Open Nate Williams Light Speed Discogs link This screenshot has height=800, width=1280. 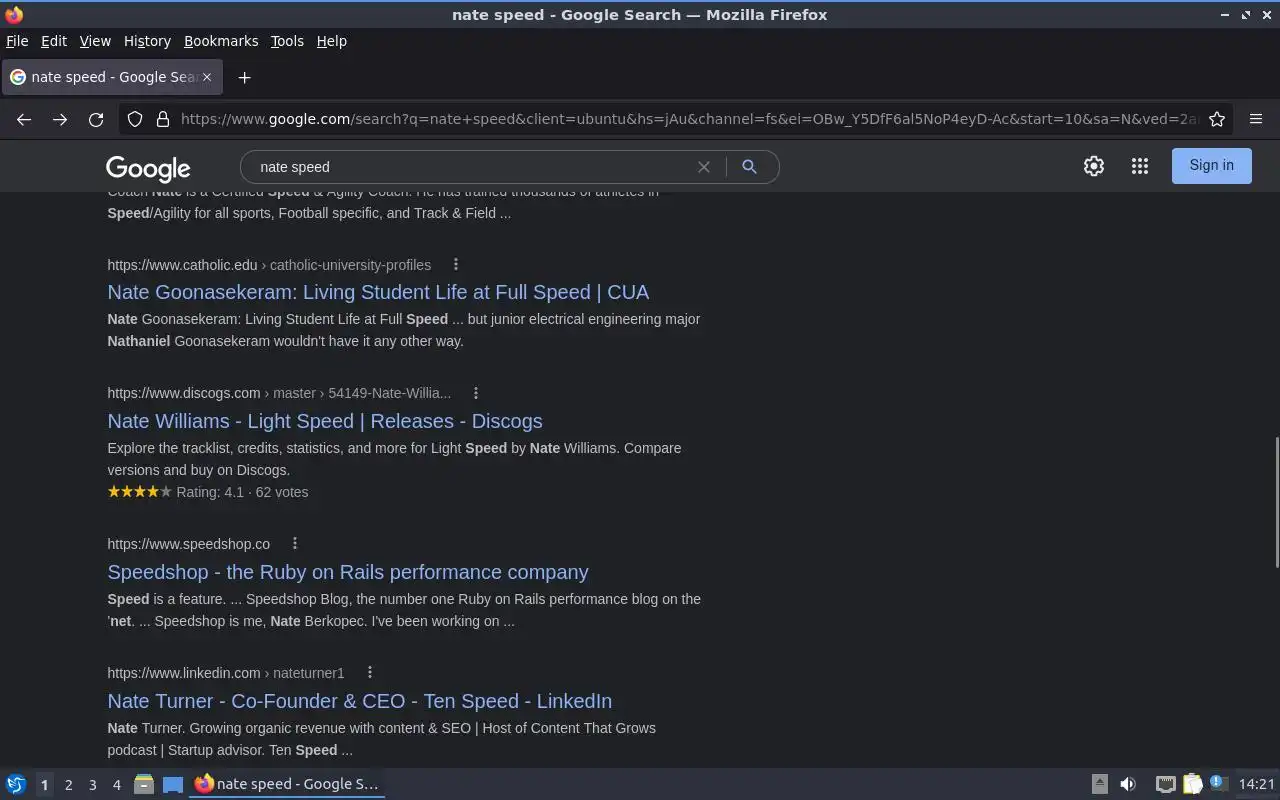325,421
